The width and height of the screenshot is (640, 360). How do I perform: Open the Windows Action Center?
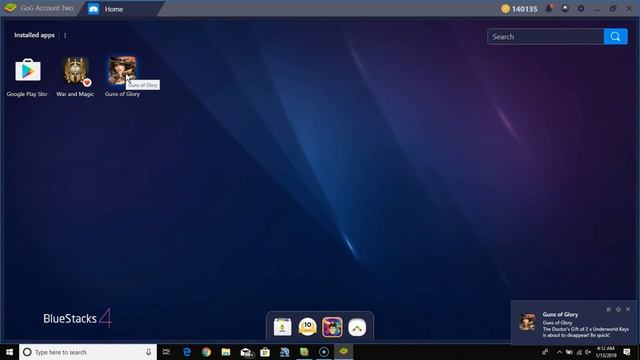(x=627, y=352)
